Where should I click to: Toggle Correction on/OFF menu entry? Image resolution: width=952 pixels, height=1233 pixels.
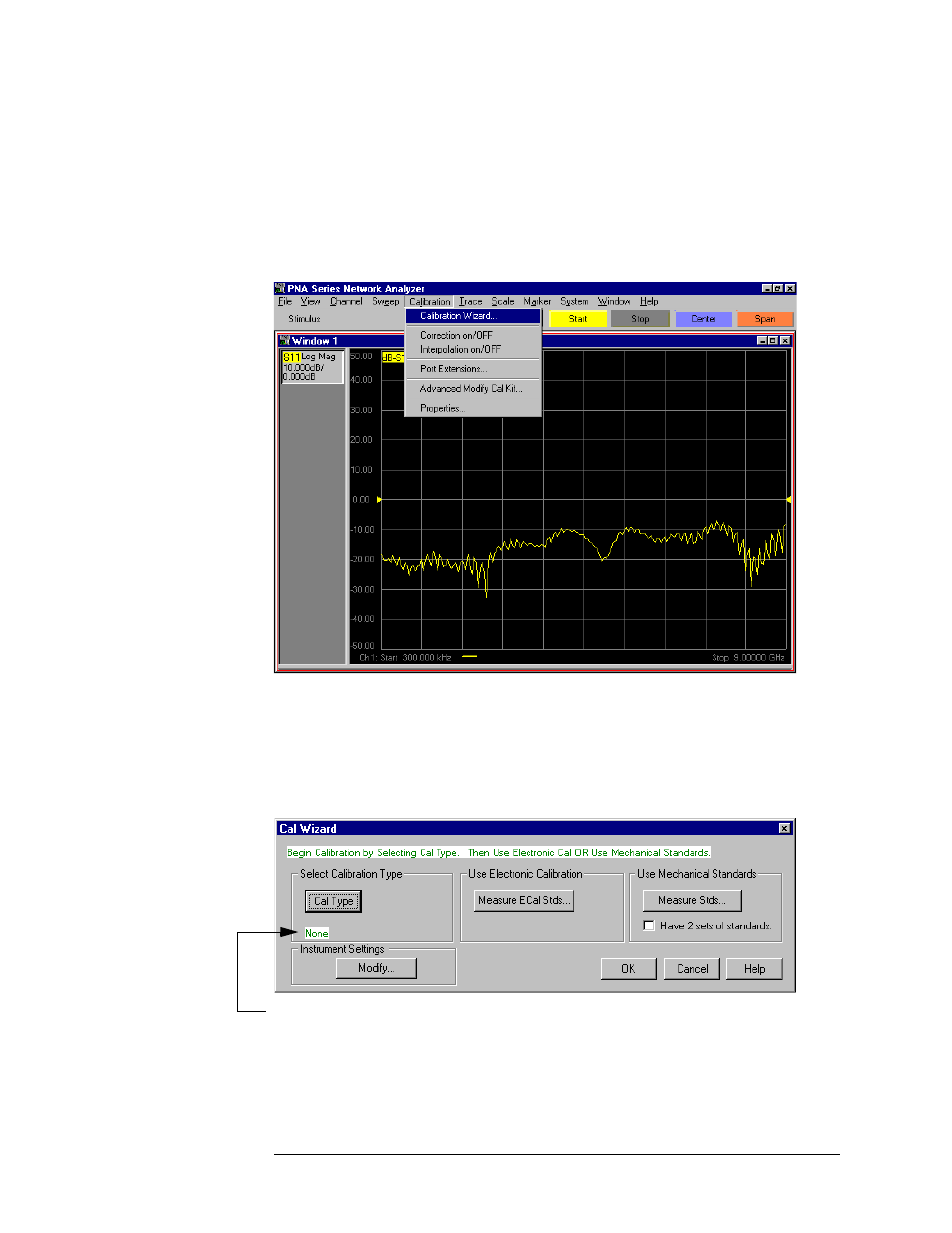(x=473, y=335)
